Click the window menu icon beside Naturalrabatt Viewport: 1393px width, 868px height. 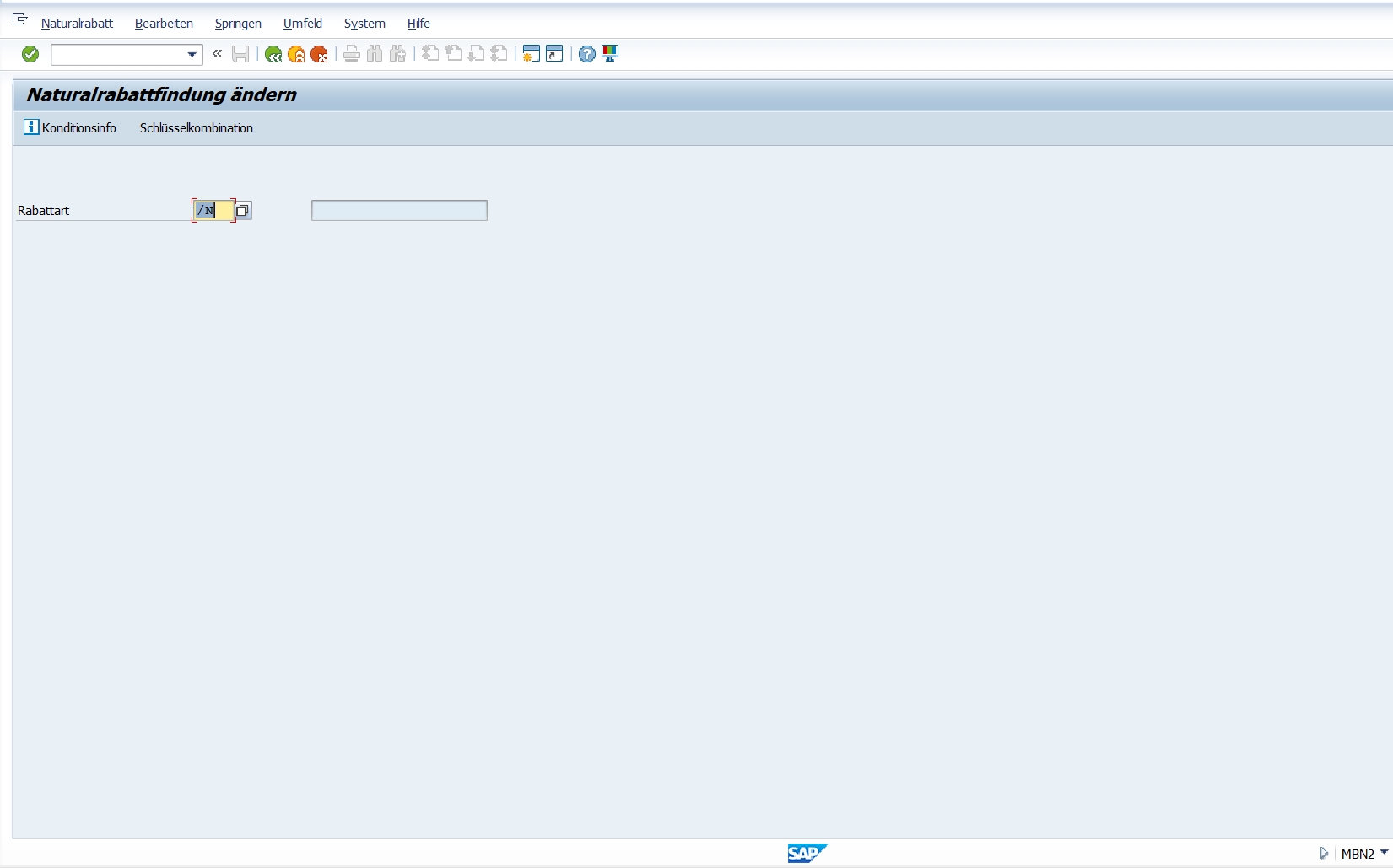tap(20, 19)
